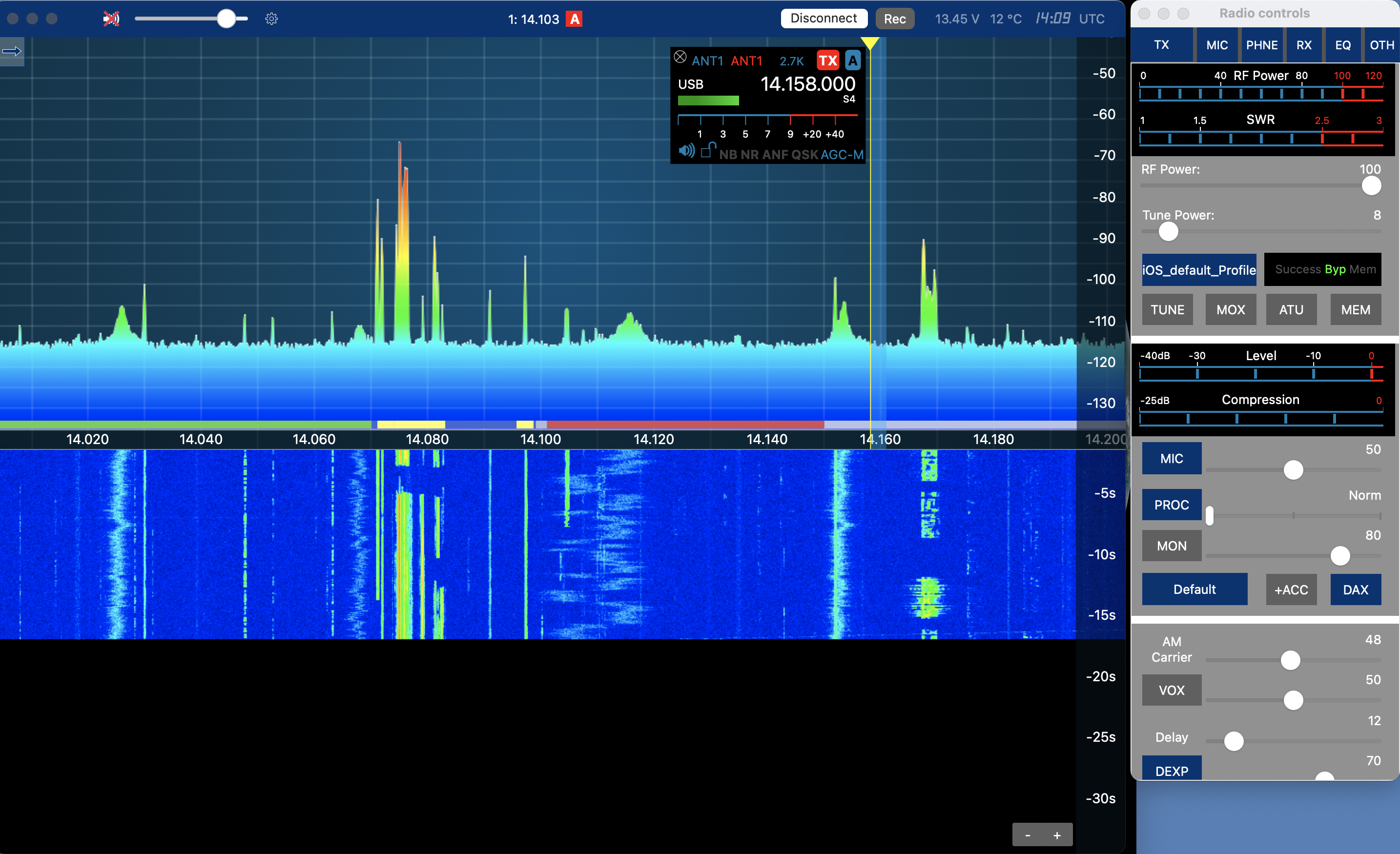Switch to the EQ tab

[1343, 45]
